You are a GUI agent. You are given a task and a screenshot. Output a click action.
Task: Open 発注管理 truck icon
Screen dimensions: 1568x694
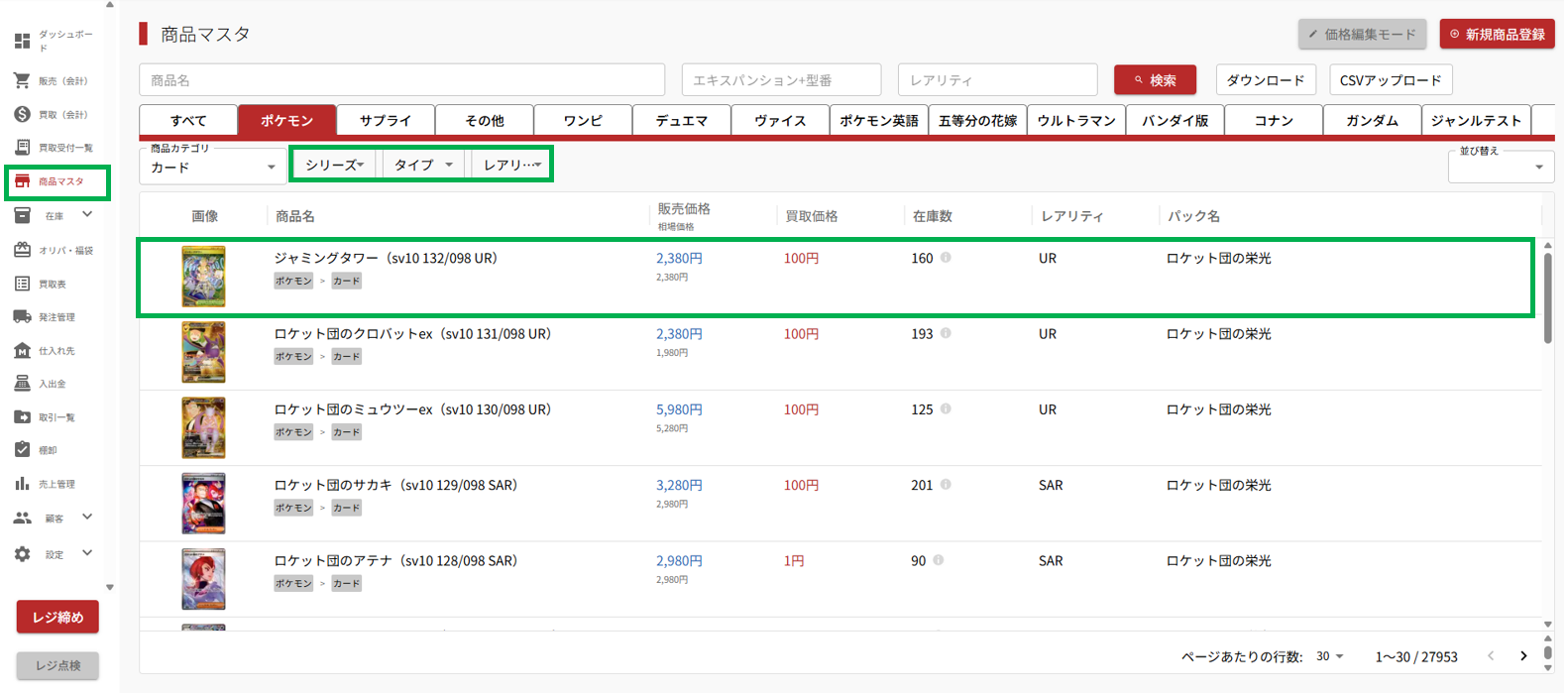click(22, 317)
